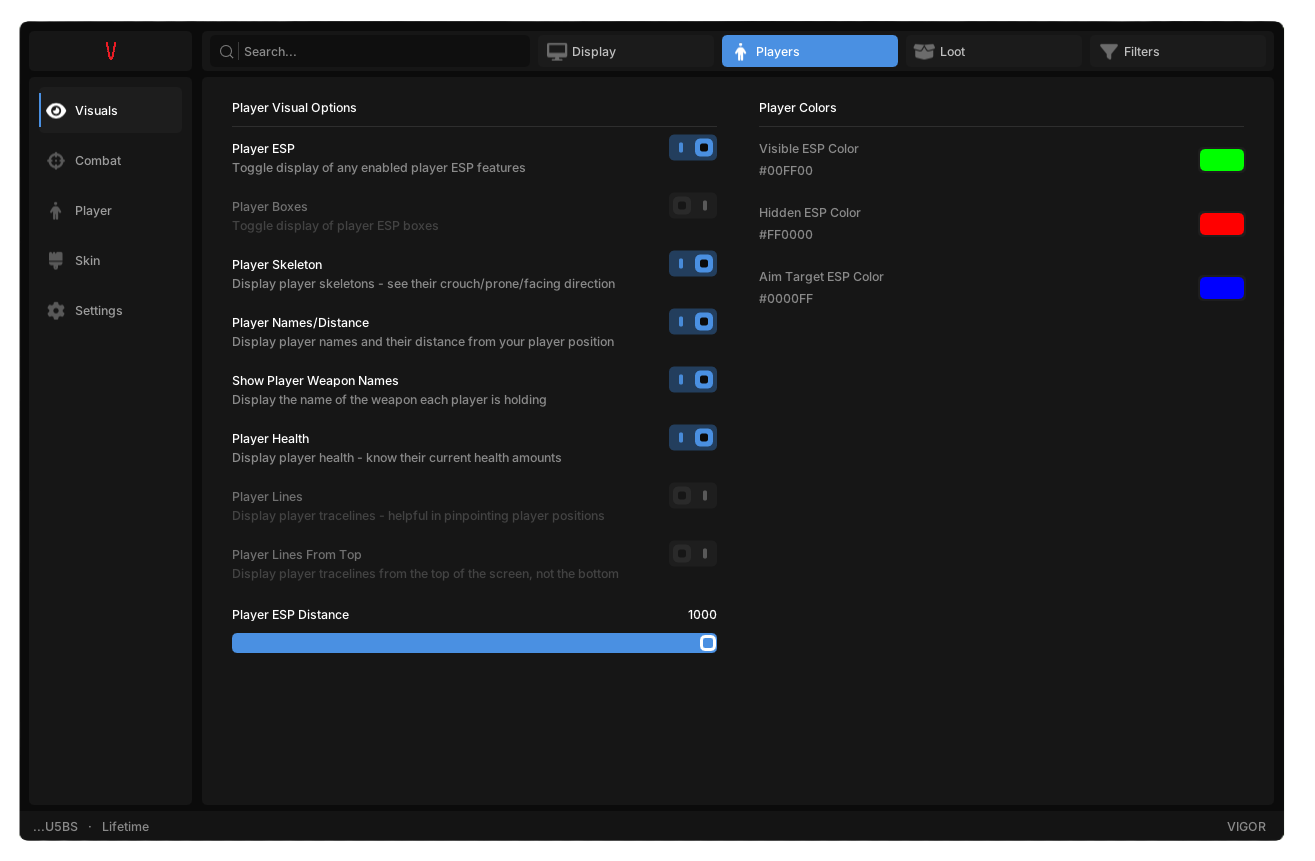The height and width of the screenshot is (861, 1315).
Task: Pick the red Hidden ESP Color swatch
Action: (1222, 224)
